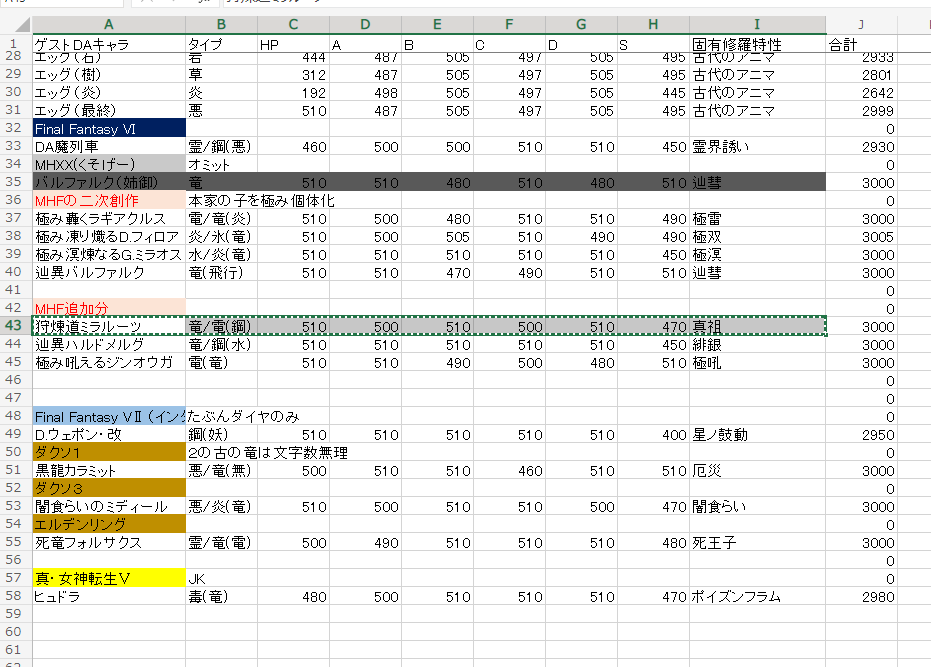Screen dimensions: 931x667
Task: Click the 2950 total in D.ウェポン・改 row
Action: (x=861, y=434)
